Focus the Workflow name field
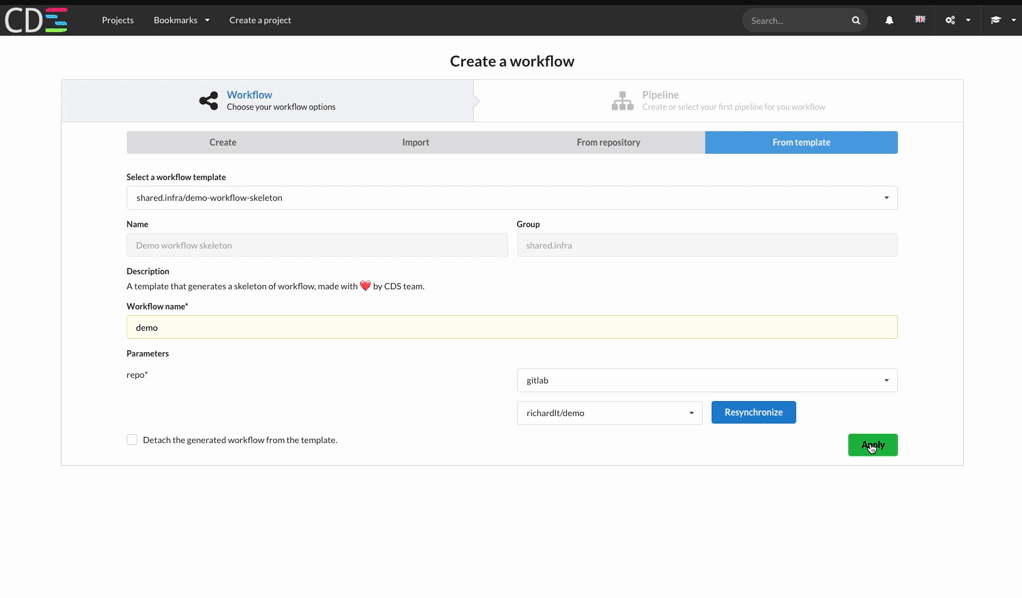The image size is (1022, 598). pos(511,327)
